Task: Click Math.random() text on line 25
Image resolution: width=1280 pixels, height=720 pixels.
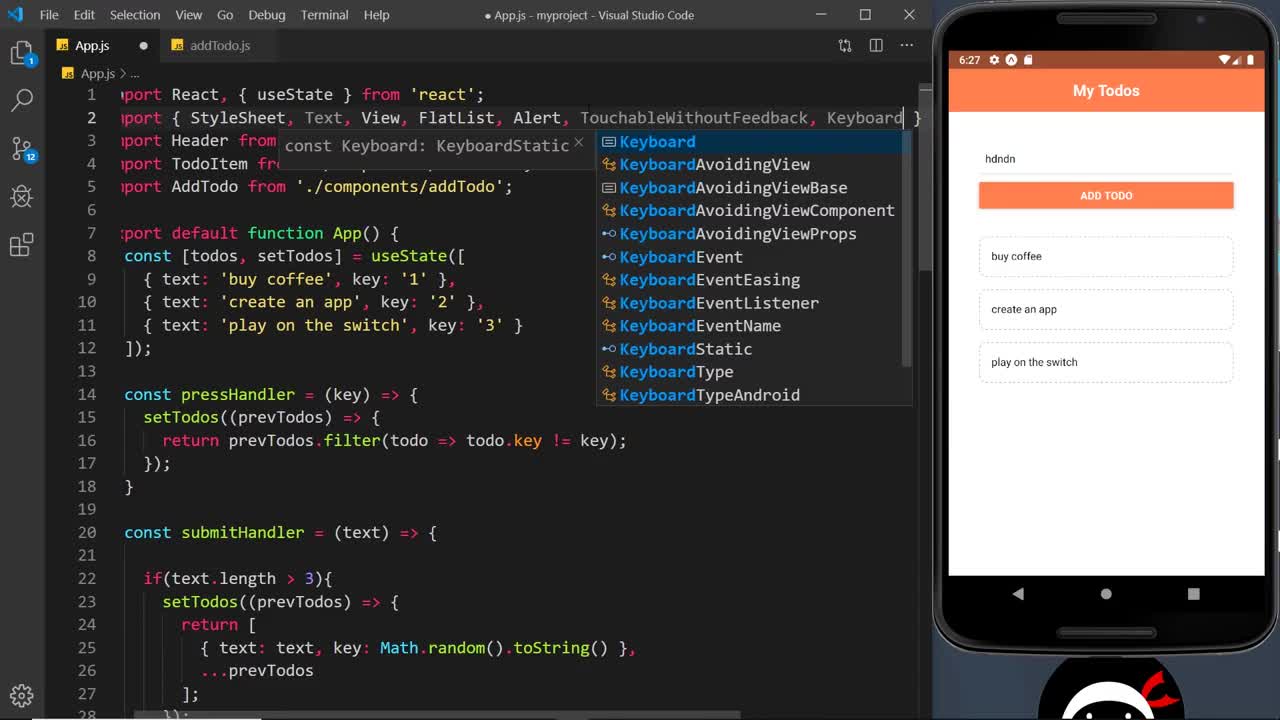Action: click(x=441, y=648)
